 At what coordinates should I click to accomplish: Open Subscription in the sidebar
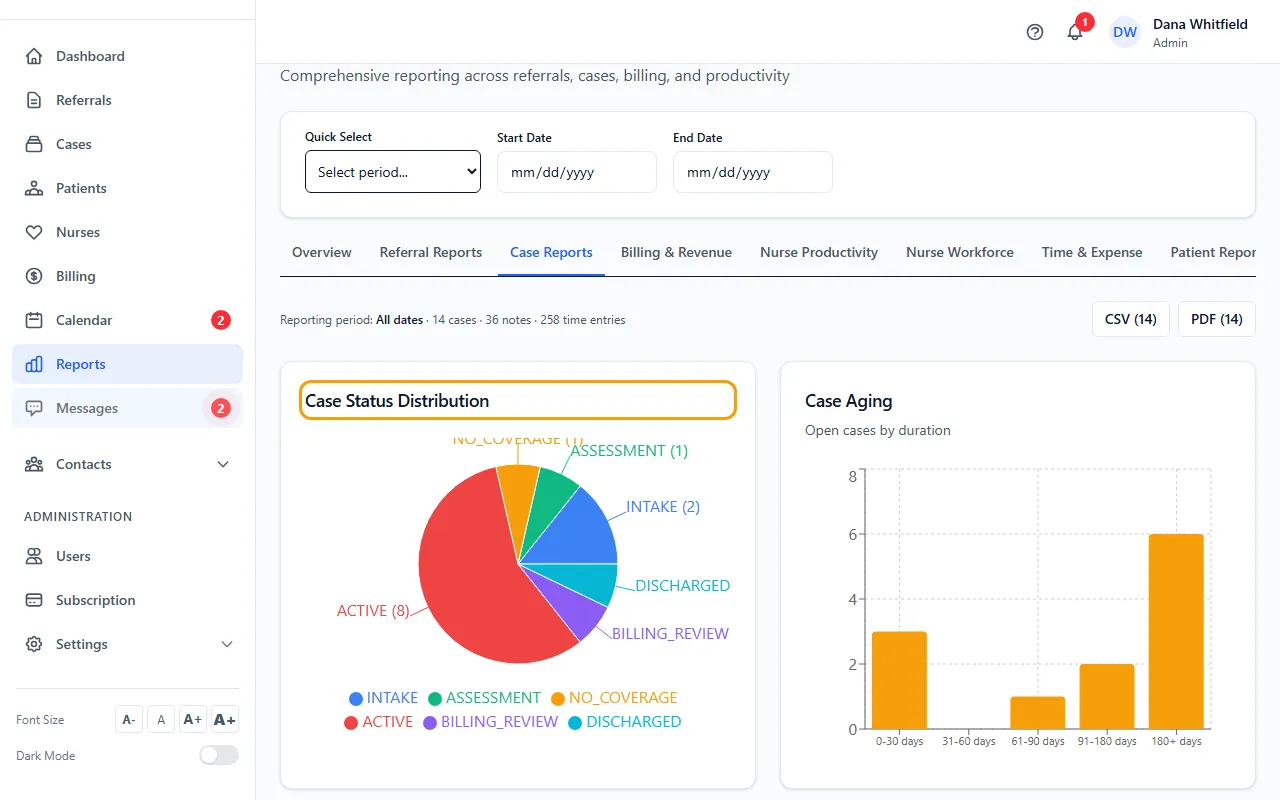127,600
